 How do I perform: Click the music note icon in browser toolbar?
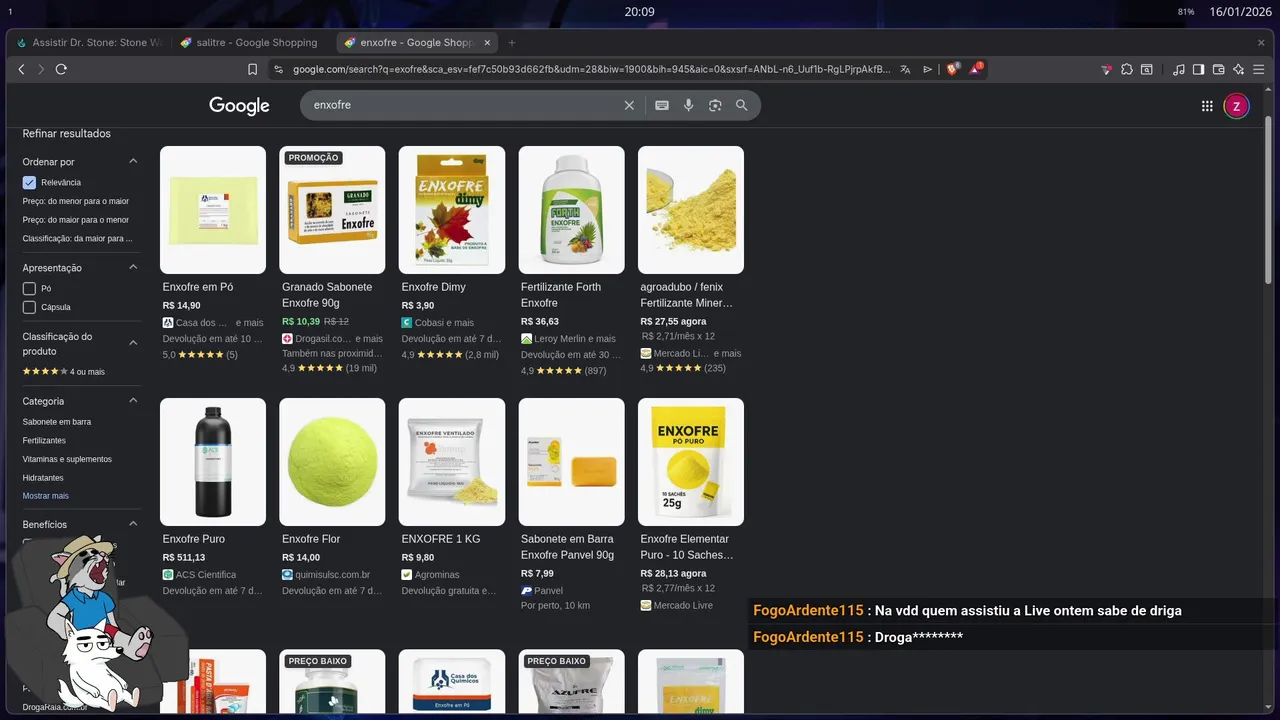pyautogui.click(x=1179, y=69)
